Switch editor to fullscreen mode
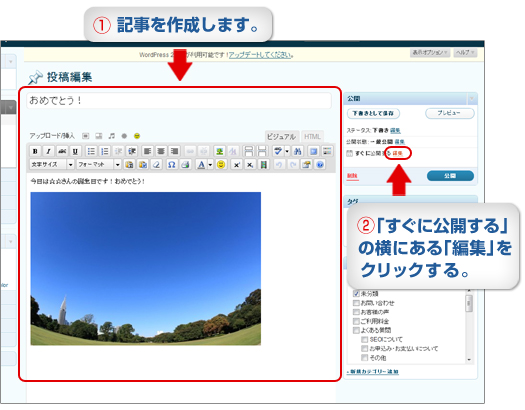Viewport: 525px width, 410px height. click(313, 151)
